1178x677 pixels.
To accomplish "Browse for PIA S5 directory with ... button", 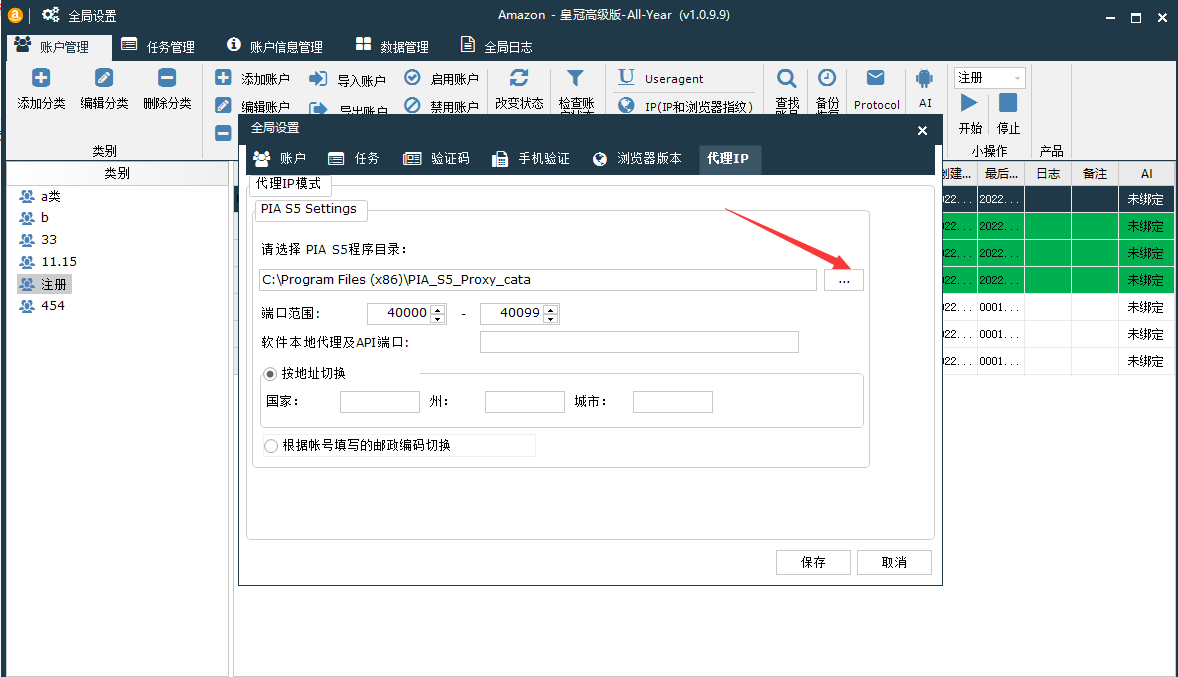I will pos(844,280).
